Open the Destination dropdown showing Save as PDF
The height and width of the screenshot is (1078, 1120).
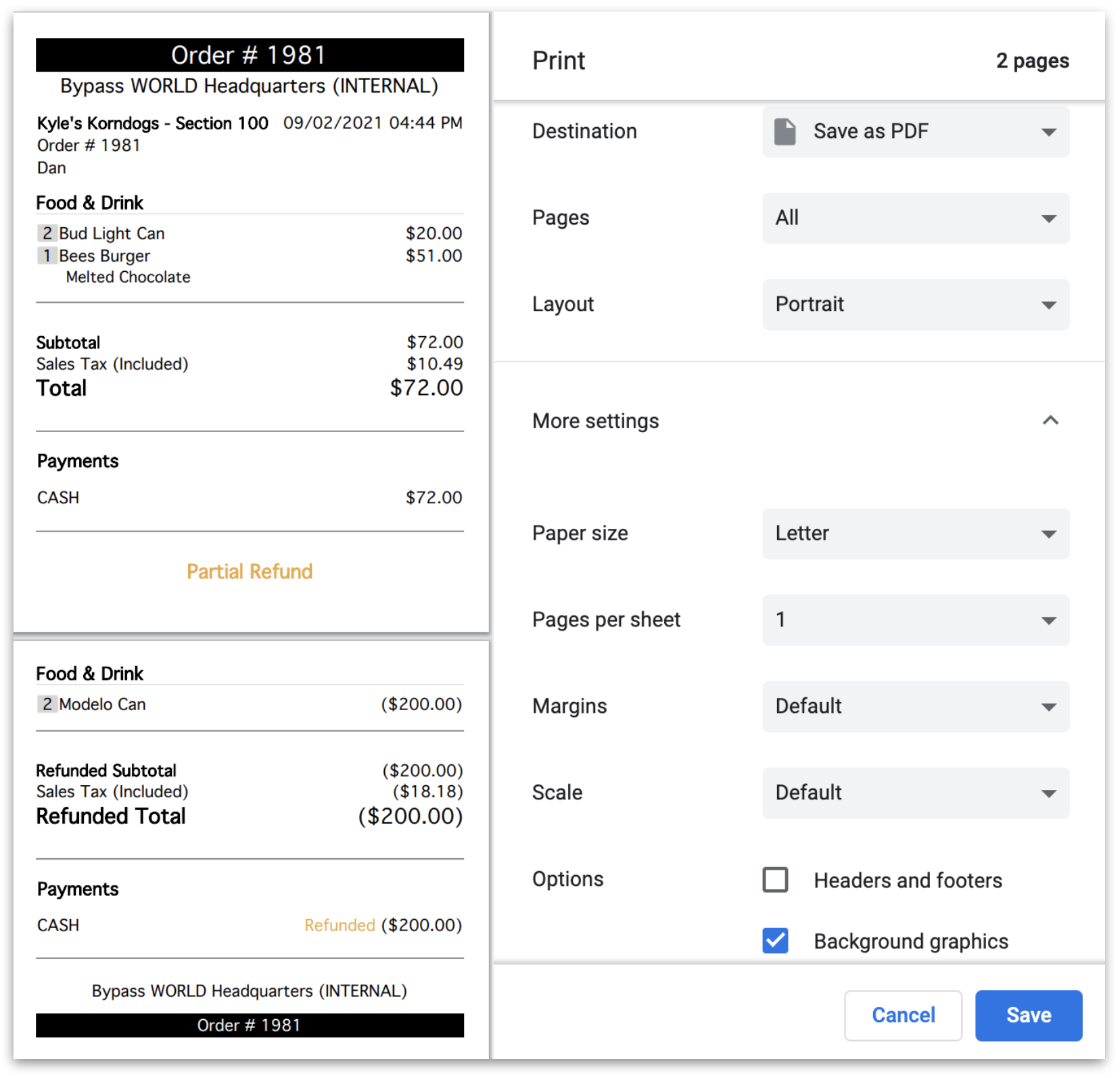[916, 131]
